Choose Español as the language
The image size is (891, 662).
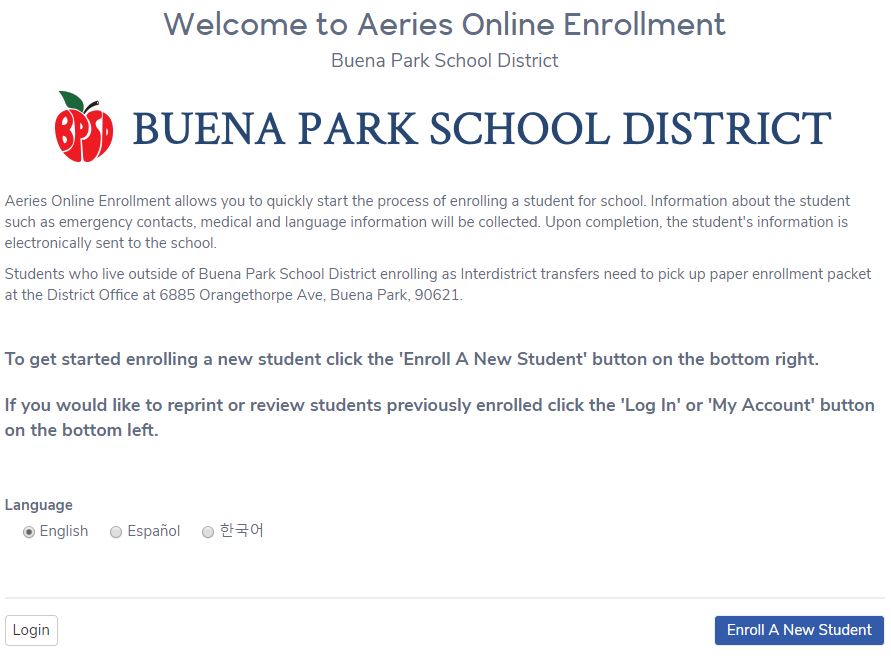[x=116, y=532]
